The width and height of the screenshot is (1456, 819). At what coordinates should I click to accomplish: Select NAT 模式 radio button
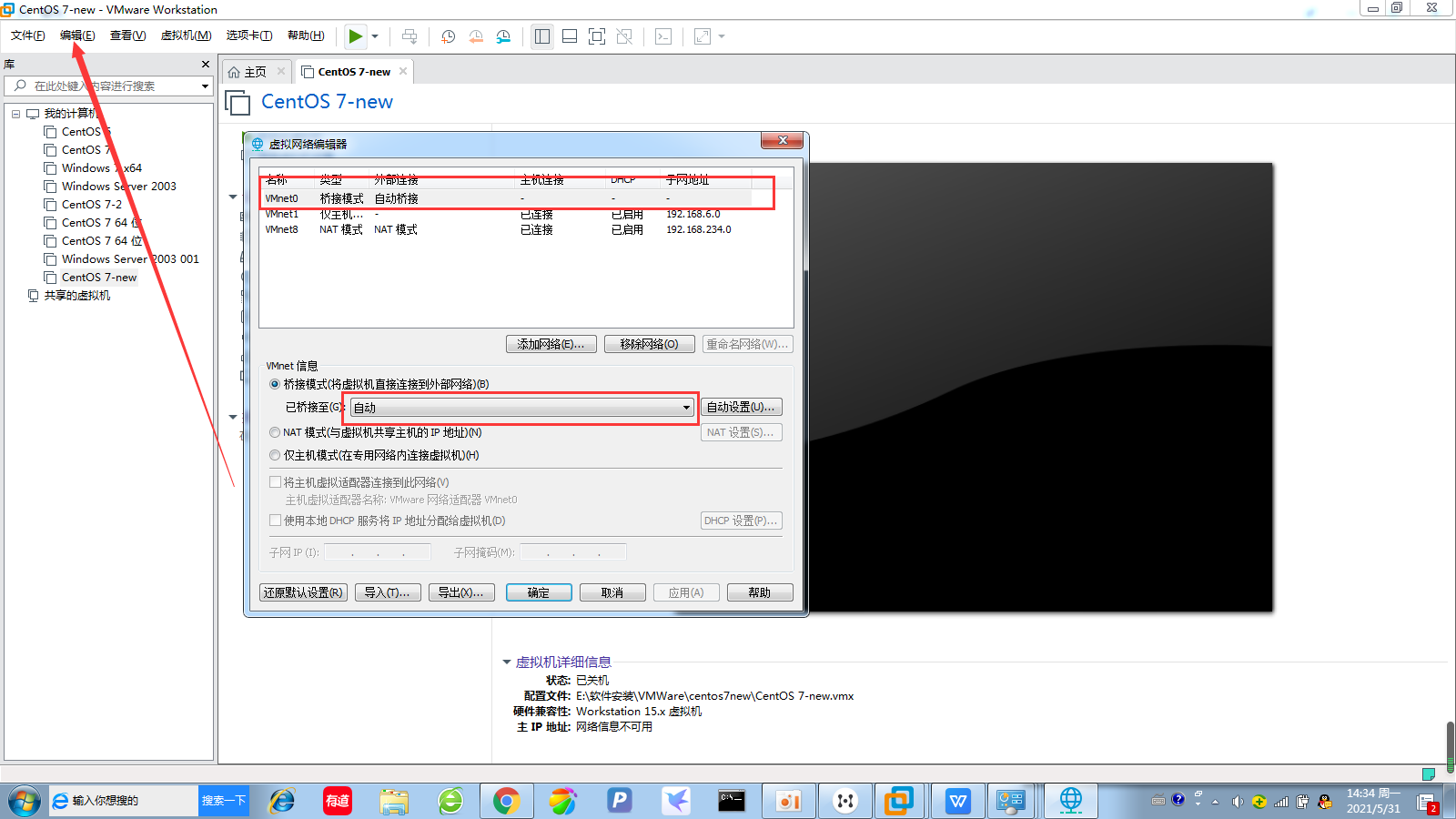point(275,432)
